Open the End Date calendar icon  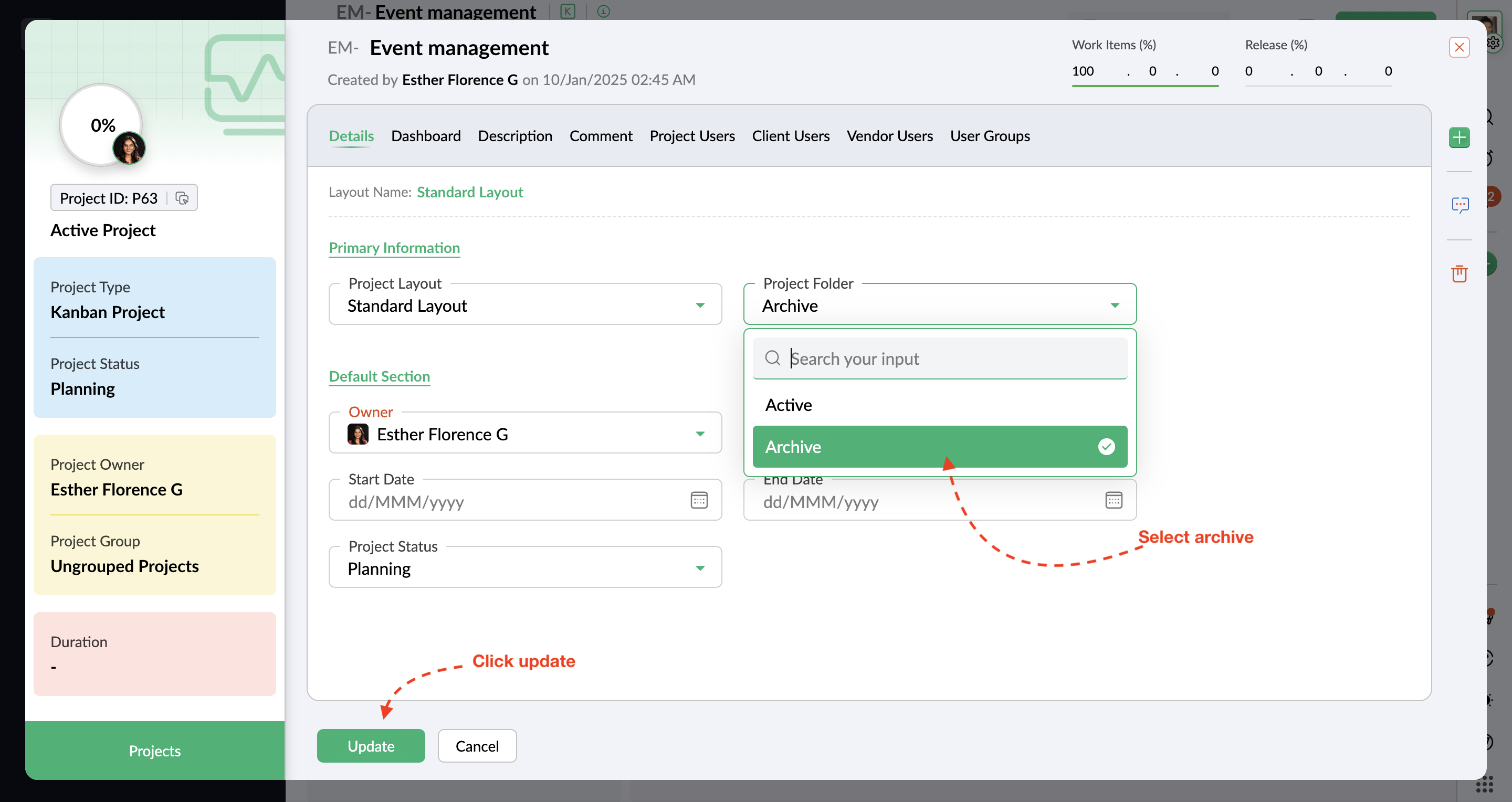click(1114, 500)
